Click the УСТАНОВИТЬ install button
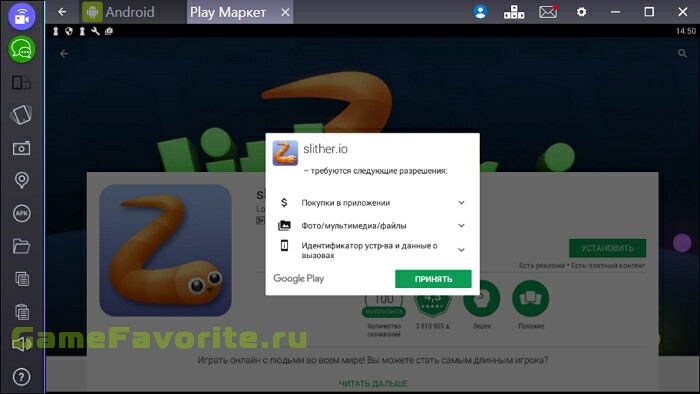The image size is (700, 394). click(607, 248)
